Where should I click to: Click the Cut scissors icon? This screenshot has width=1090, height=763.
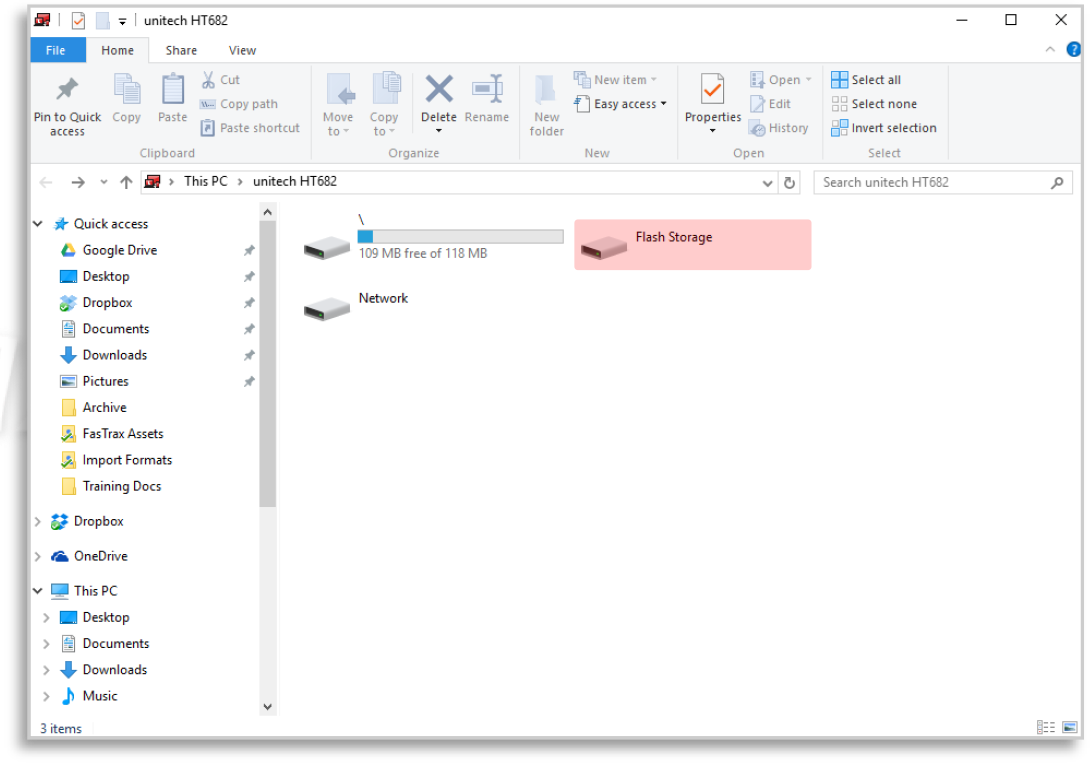(x=208, y=80)
